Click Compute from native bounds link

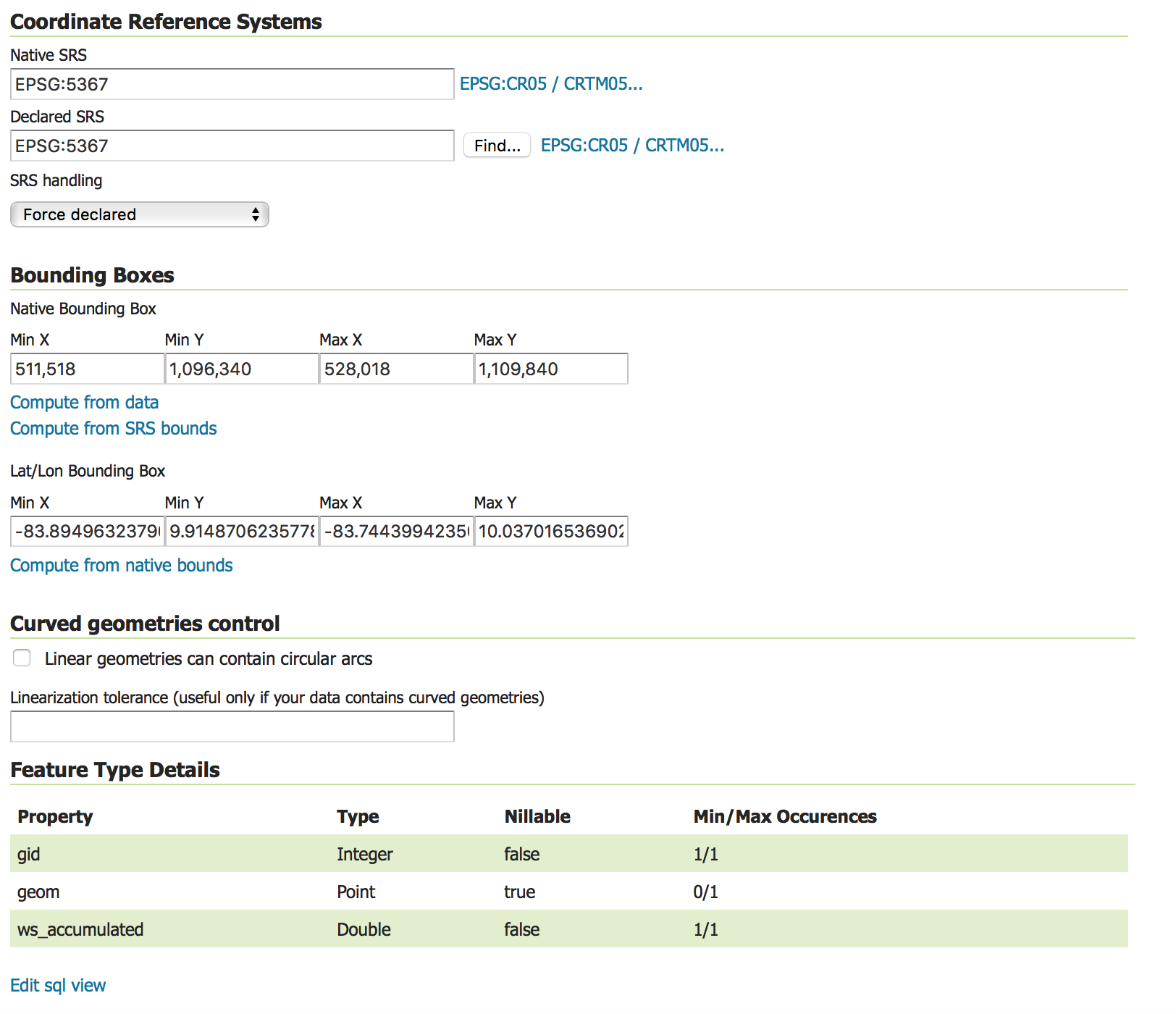point(121,566)
